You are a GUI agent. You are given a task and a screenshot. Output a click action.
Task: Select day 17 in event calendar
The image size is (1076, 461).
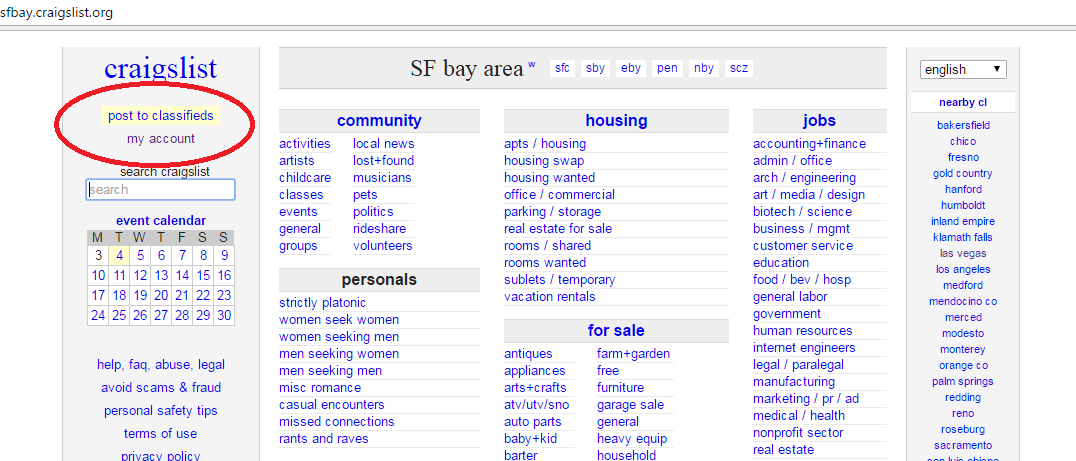(x=98, y=296)
